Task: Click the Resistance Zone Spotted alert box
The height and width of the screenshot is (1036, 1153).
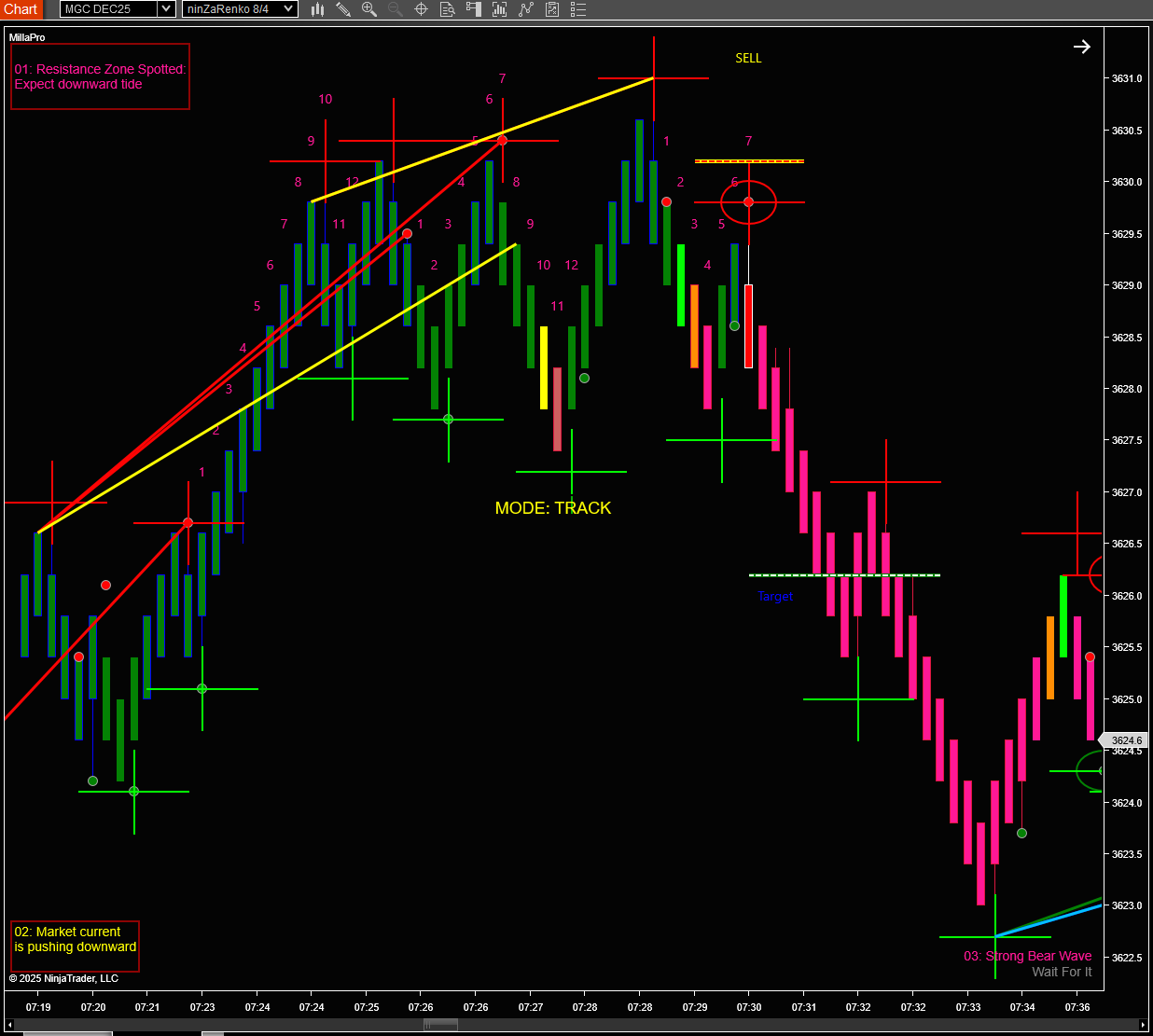Action: point(100,76)
